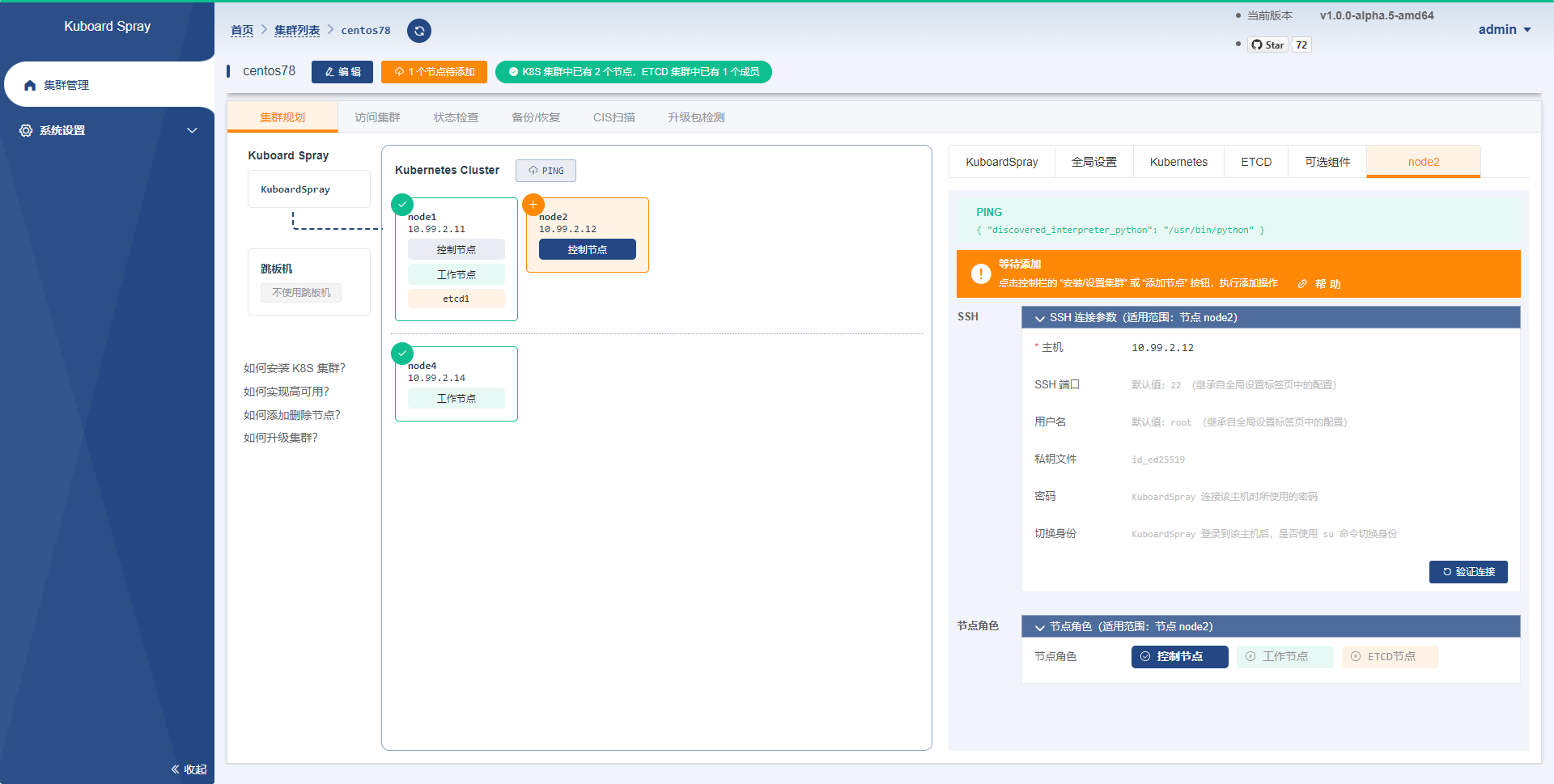Click node1's 控制节点 role tag
Viewport: 1554px width, 784px height.
pos(456,250)
